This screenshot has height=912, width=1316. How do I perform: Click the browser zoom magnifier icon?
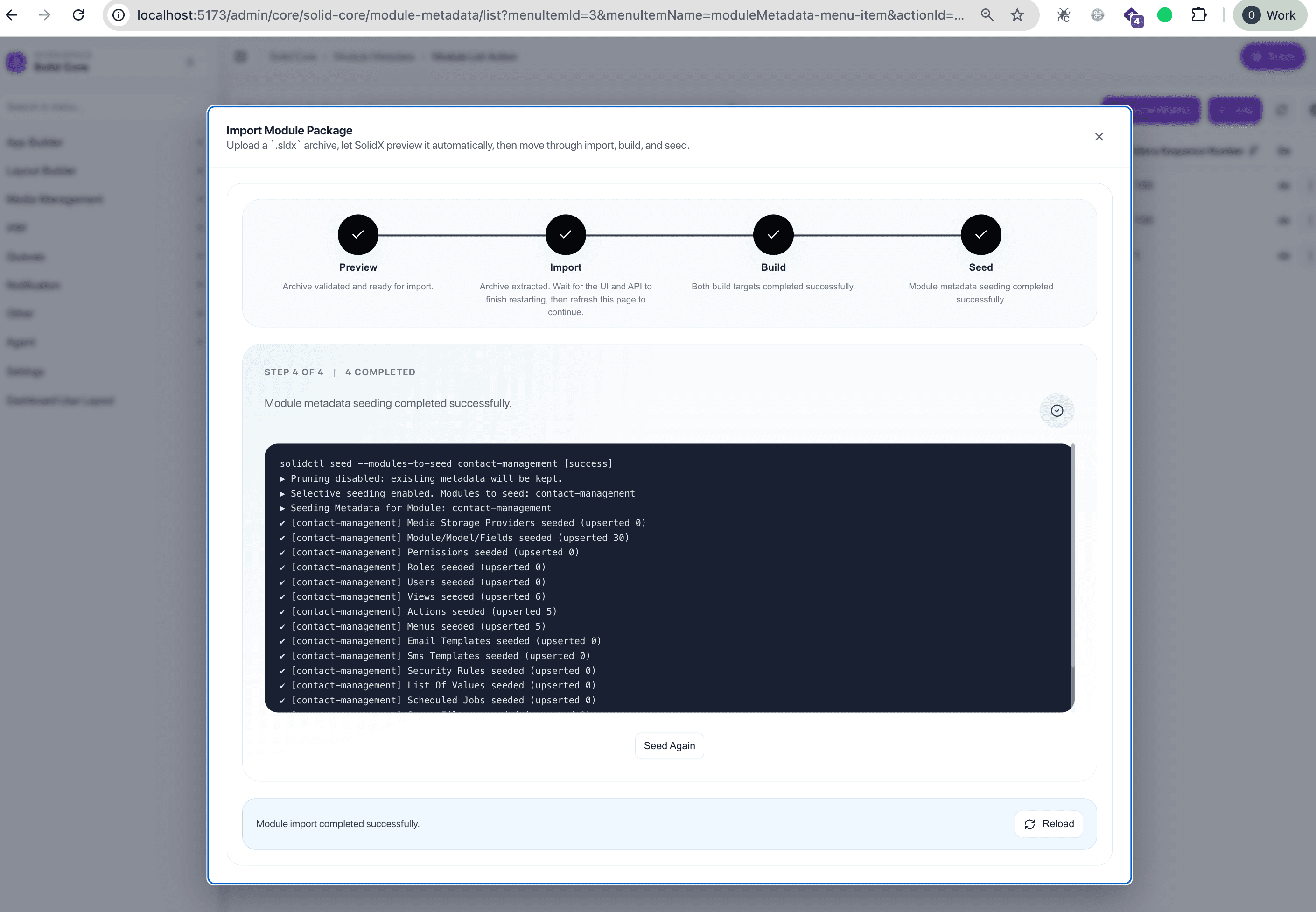987,15
